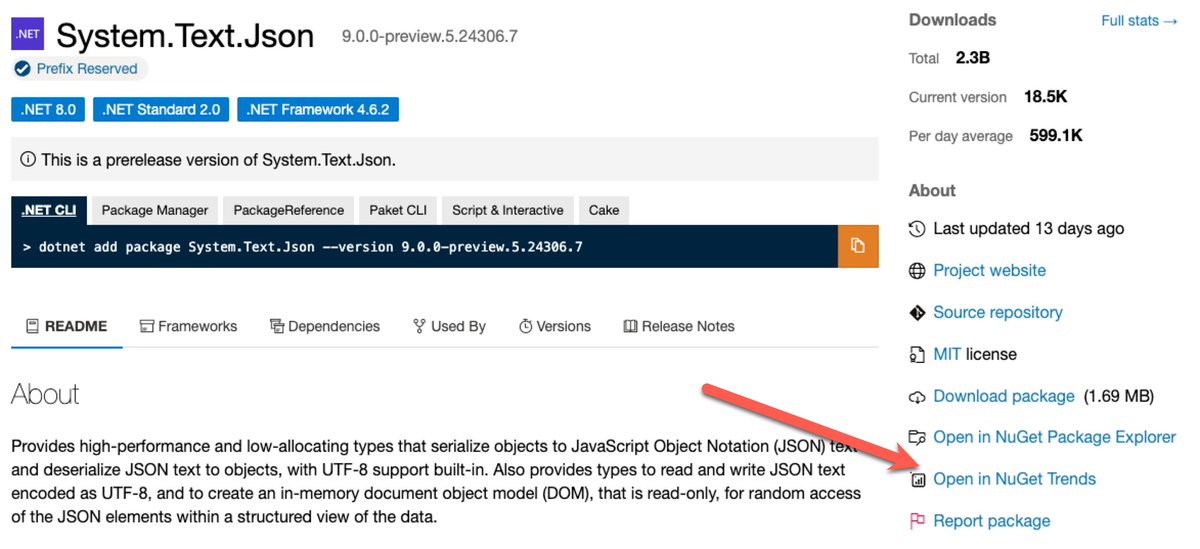Open the Dependencies tab

point(325,326)
